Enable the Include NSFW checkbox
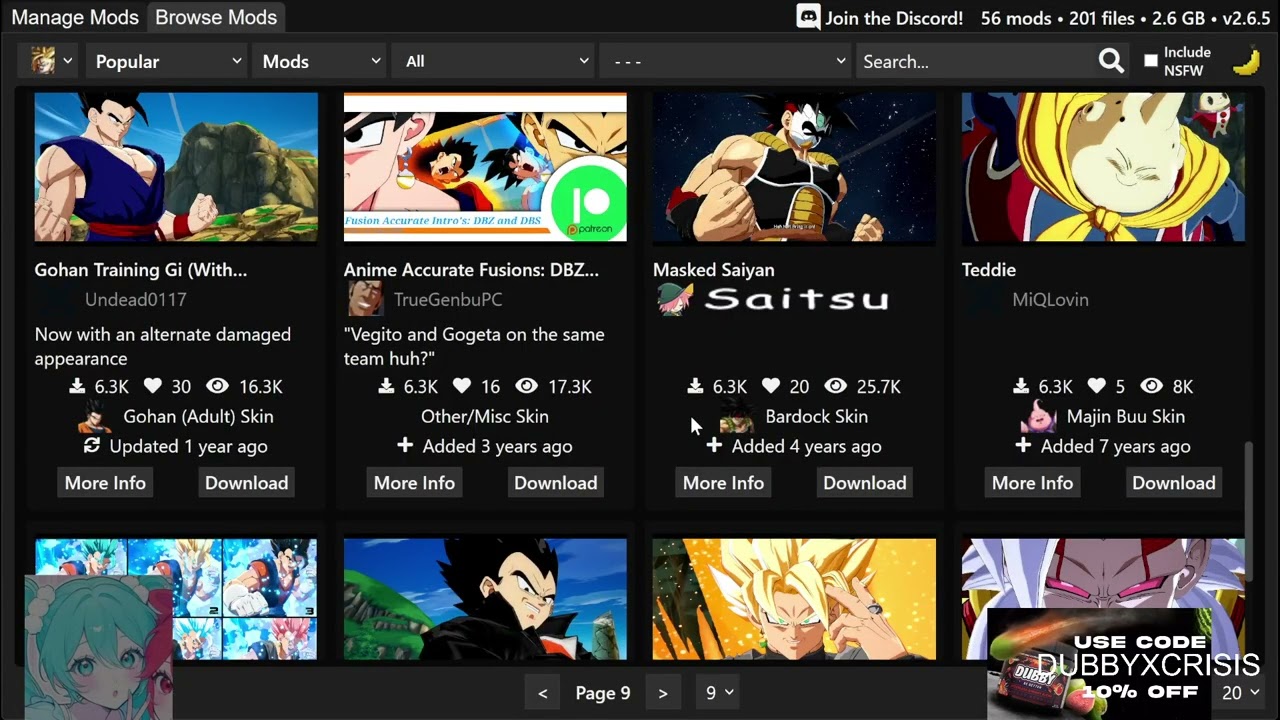Viewport: 1280px width, 720px height. click(1151, 61)
